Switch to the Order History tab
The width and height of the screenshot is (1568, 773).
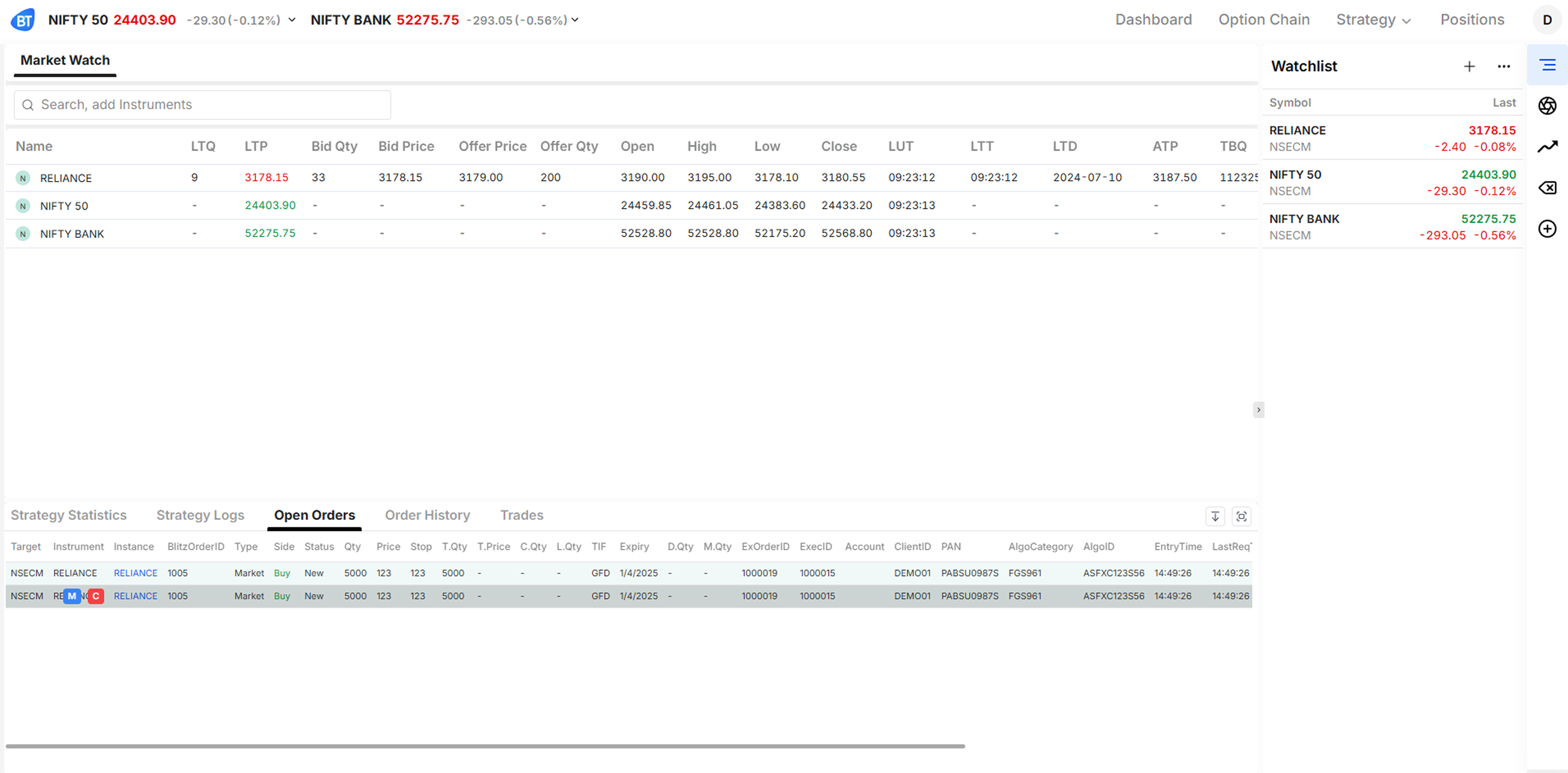tap(427, 515)
